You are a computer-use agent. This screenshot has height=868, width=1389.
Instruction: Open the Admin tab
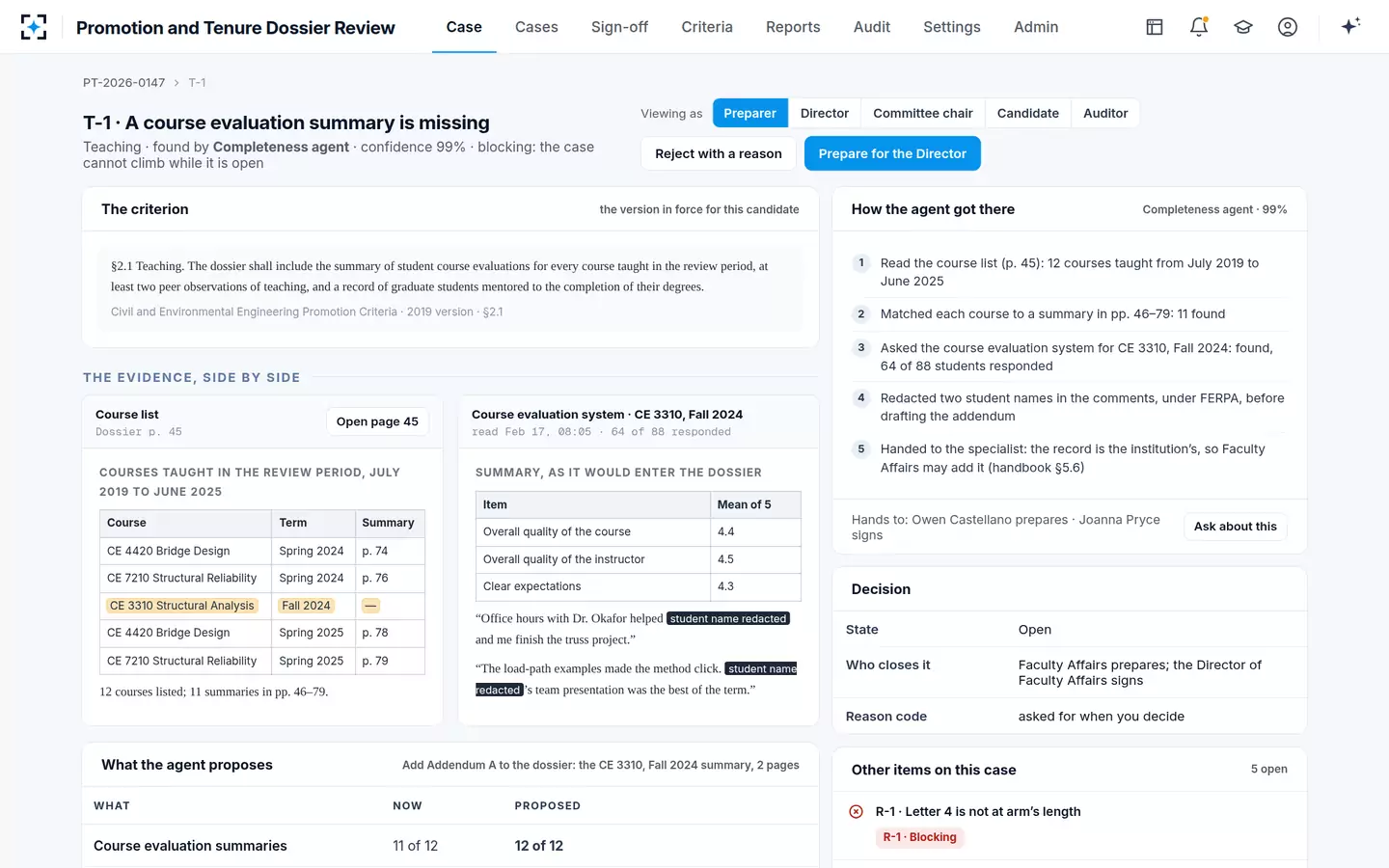[1036, 27]
